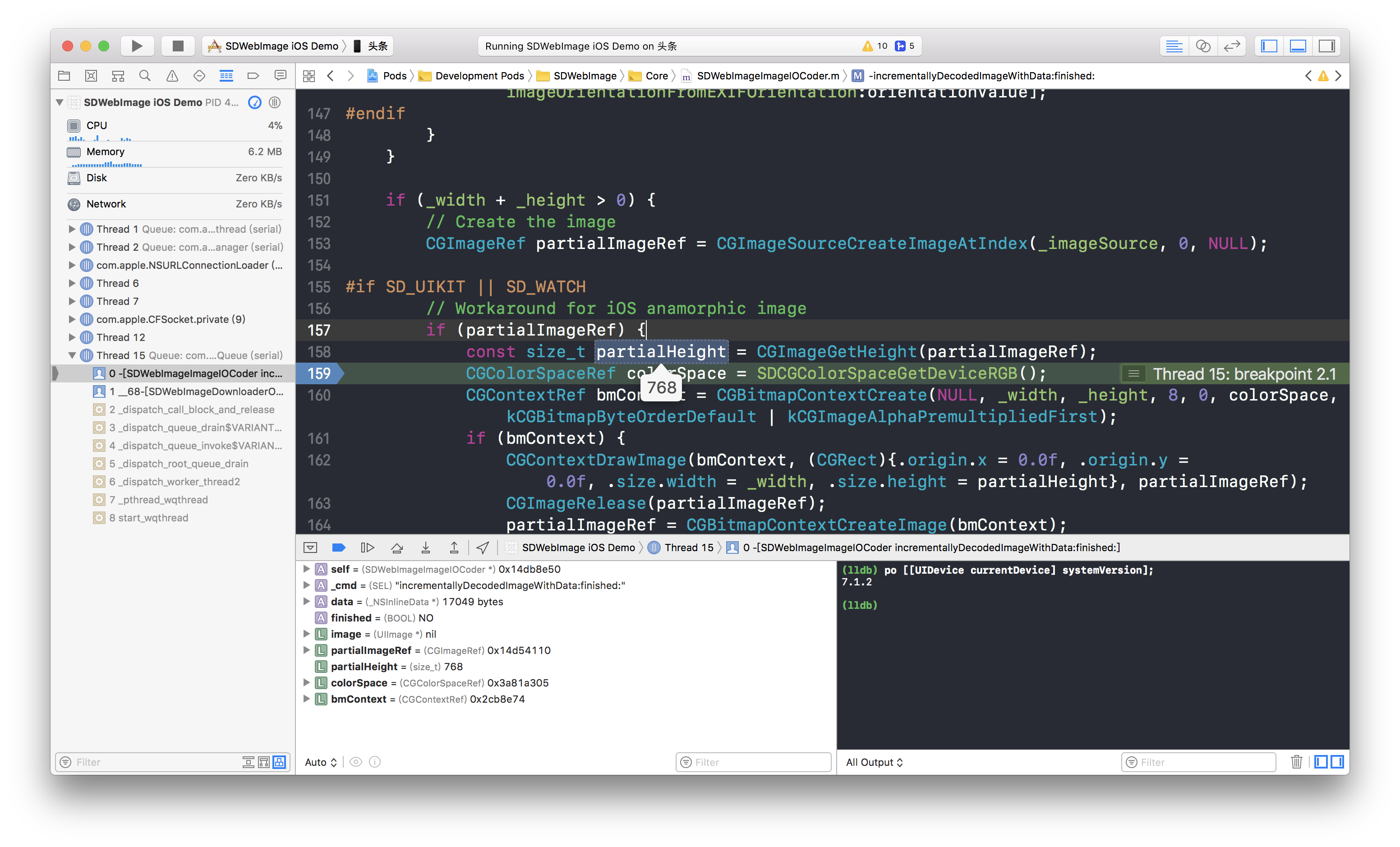Toggle the utilities inspector panel
Screen dimensions: 1400x847
[1326, 46]
